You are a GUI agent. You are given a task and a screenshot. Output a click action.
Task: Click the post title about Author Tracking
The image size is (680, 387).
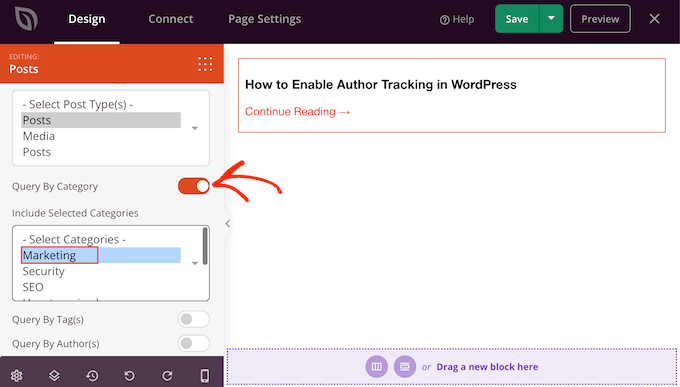click(x=381, y=84)
